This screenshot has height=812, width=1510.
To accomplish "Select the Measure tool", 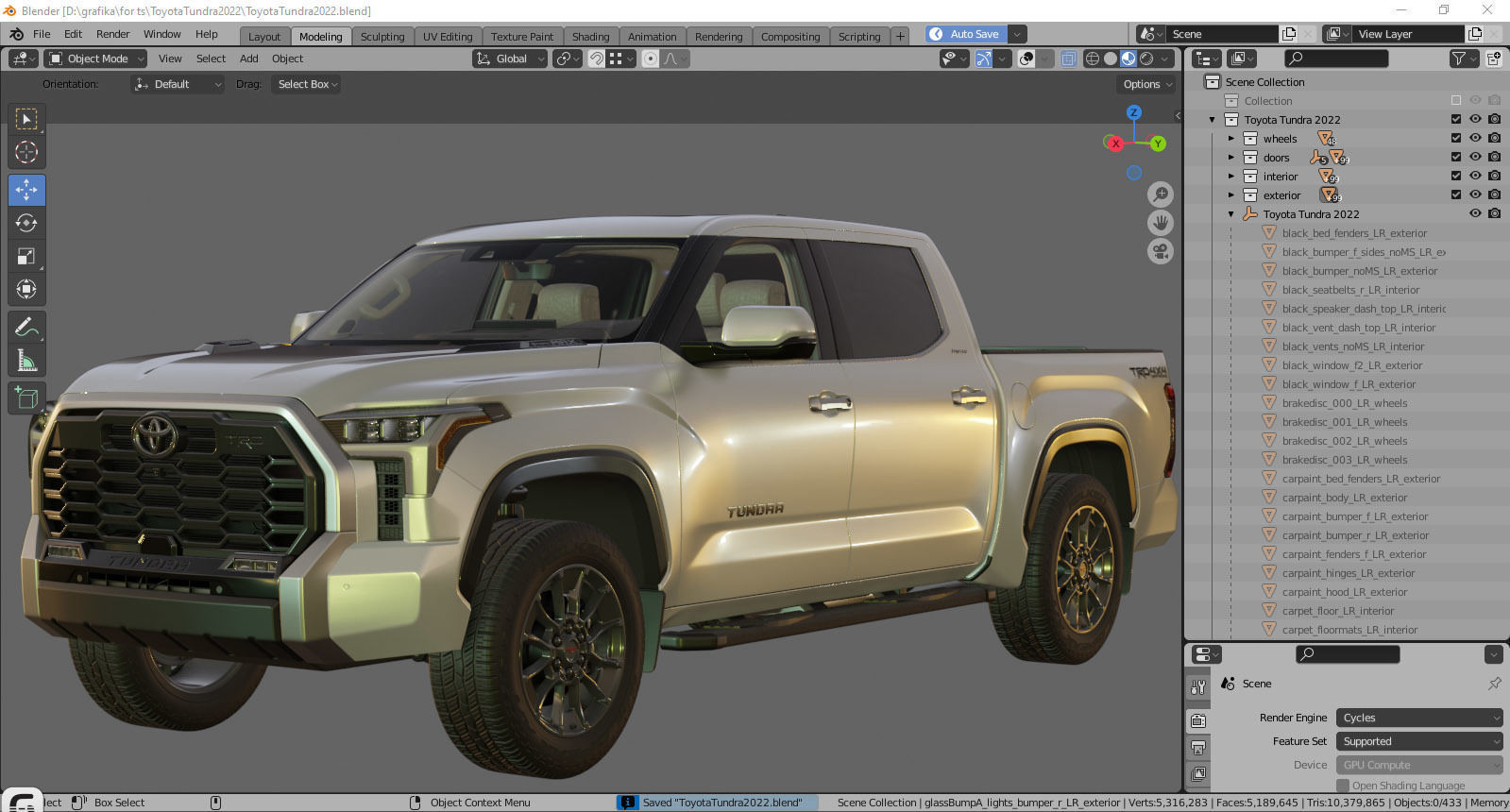I will click(26, 361).
